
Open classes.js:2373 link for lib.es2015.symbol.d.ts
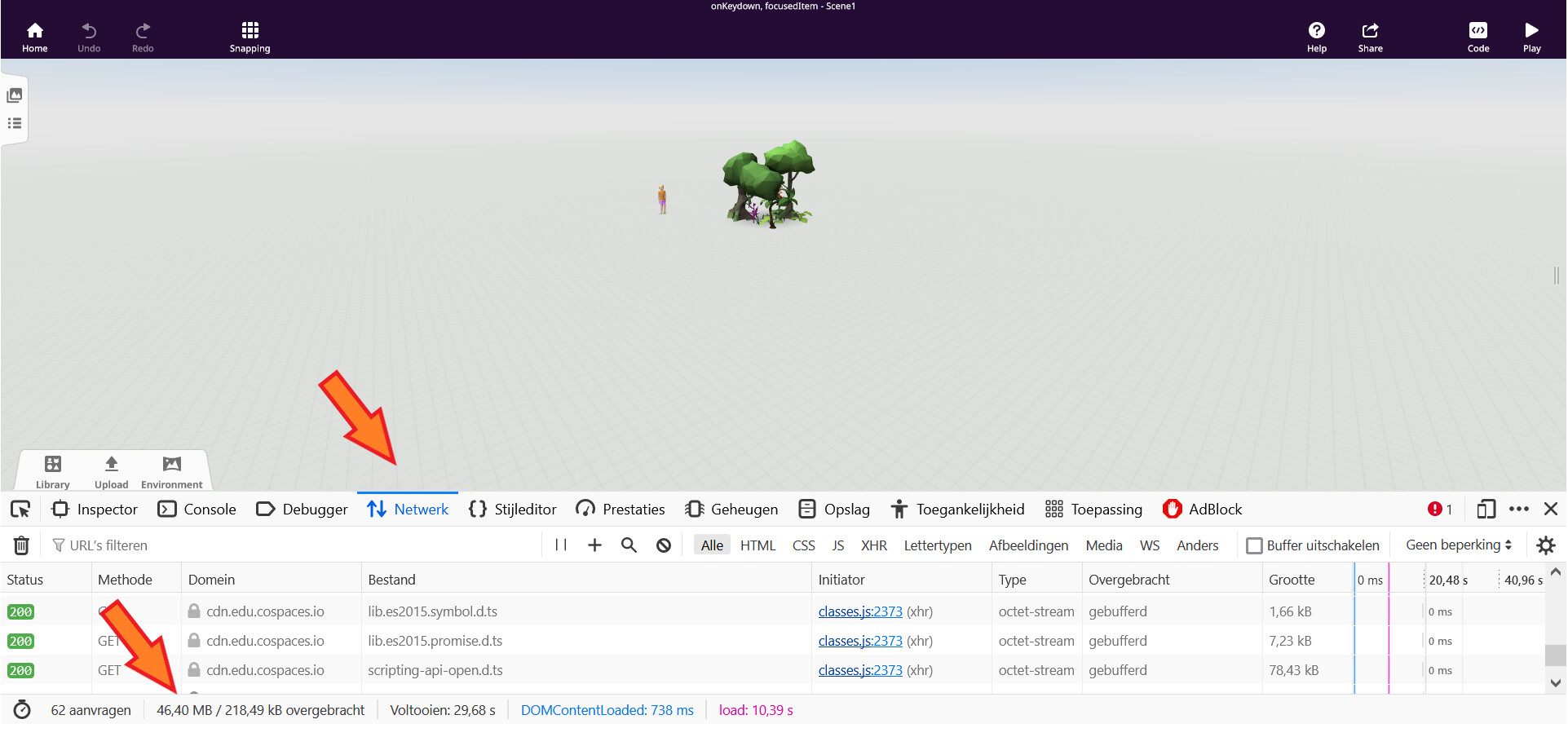860,611
